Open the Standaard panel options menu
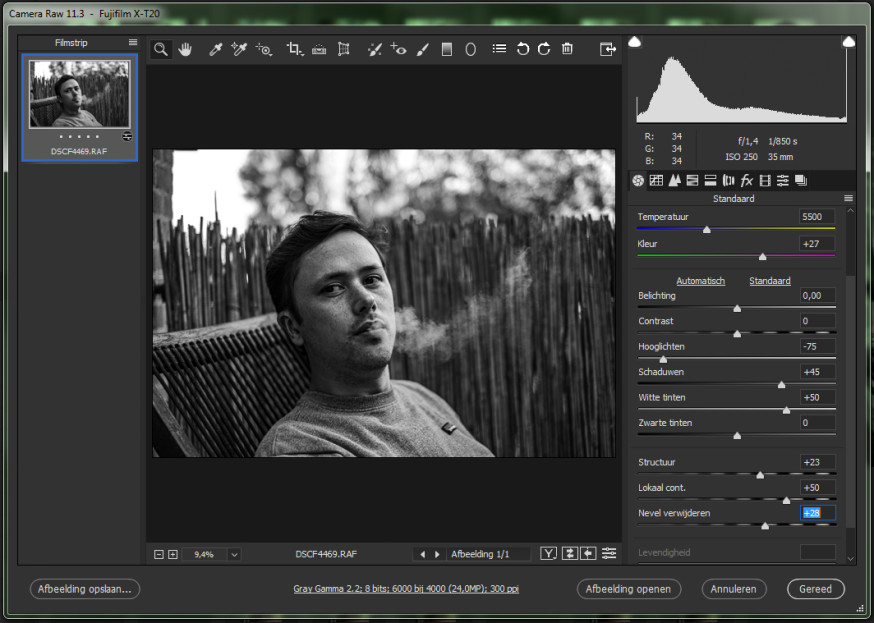Screen dimensions: 874x623 click(x=848, y=198)
